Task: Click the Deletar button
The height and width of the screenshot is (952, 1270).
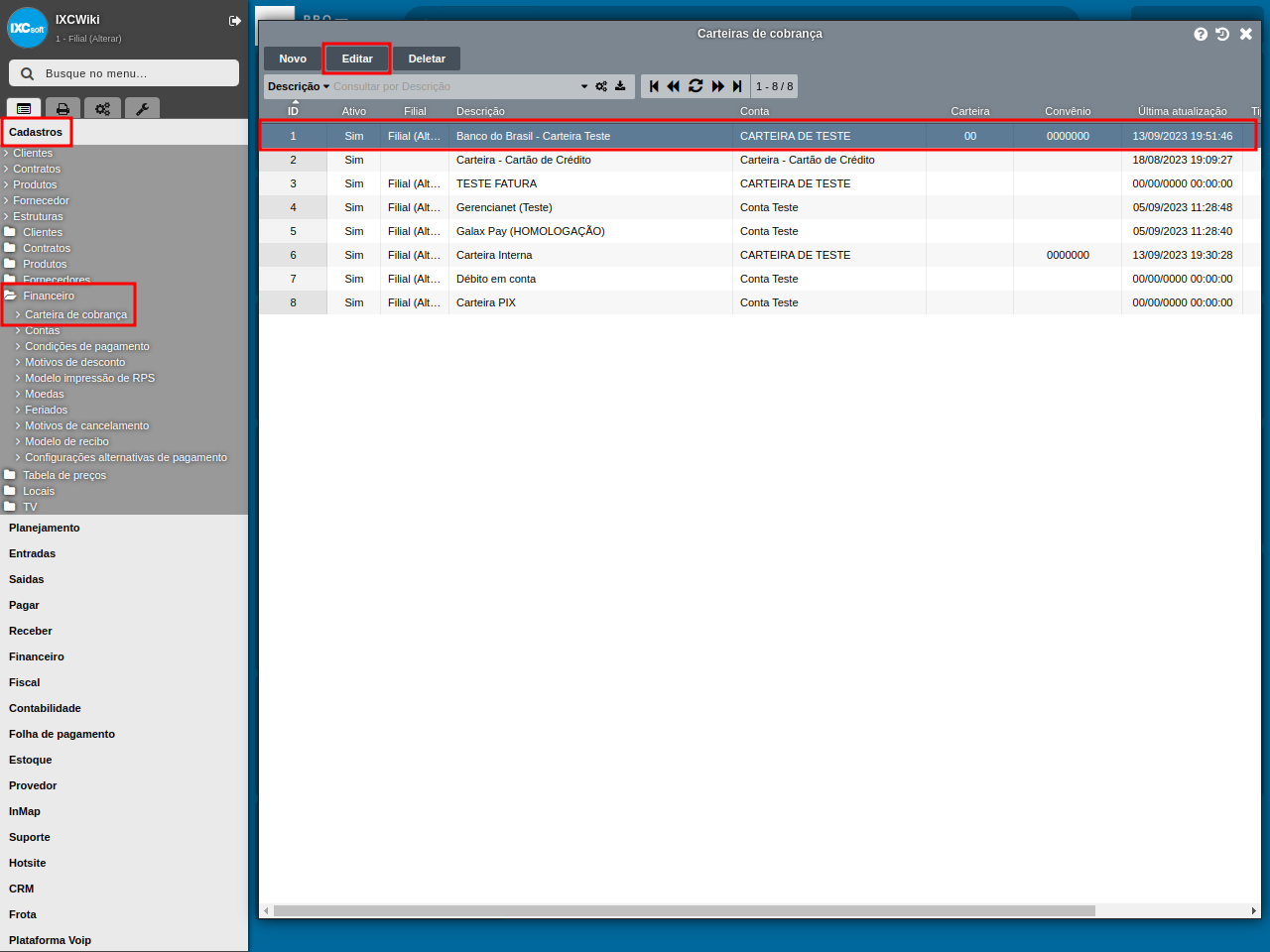Action: coord(427,59)
